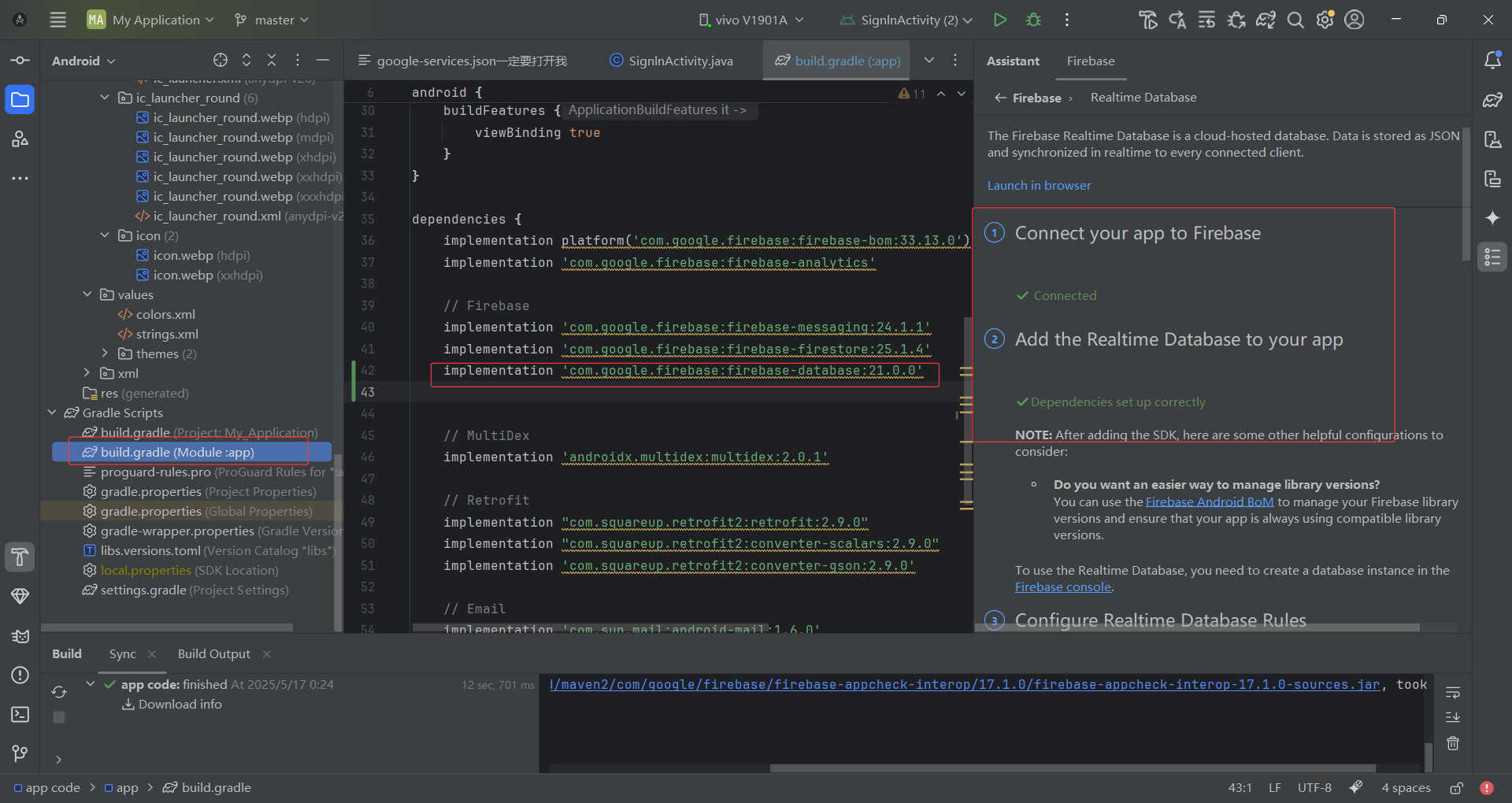Viewport: 1512px width, 803px height.
Task: Open the Git tool window
Action: coord(20,753)
